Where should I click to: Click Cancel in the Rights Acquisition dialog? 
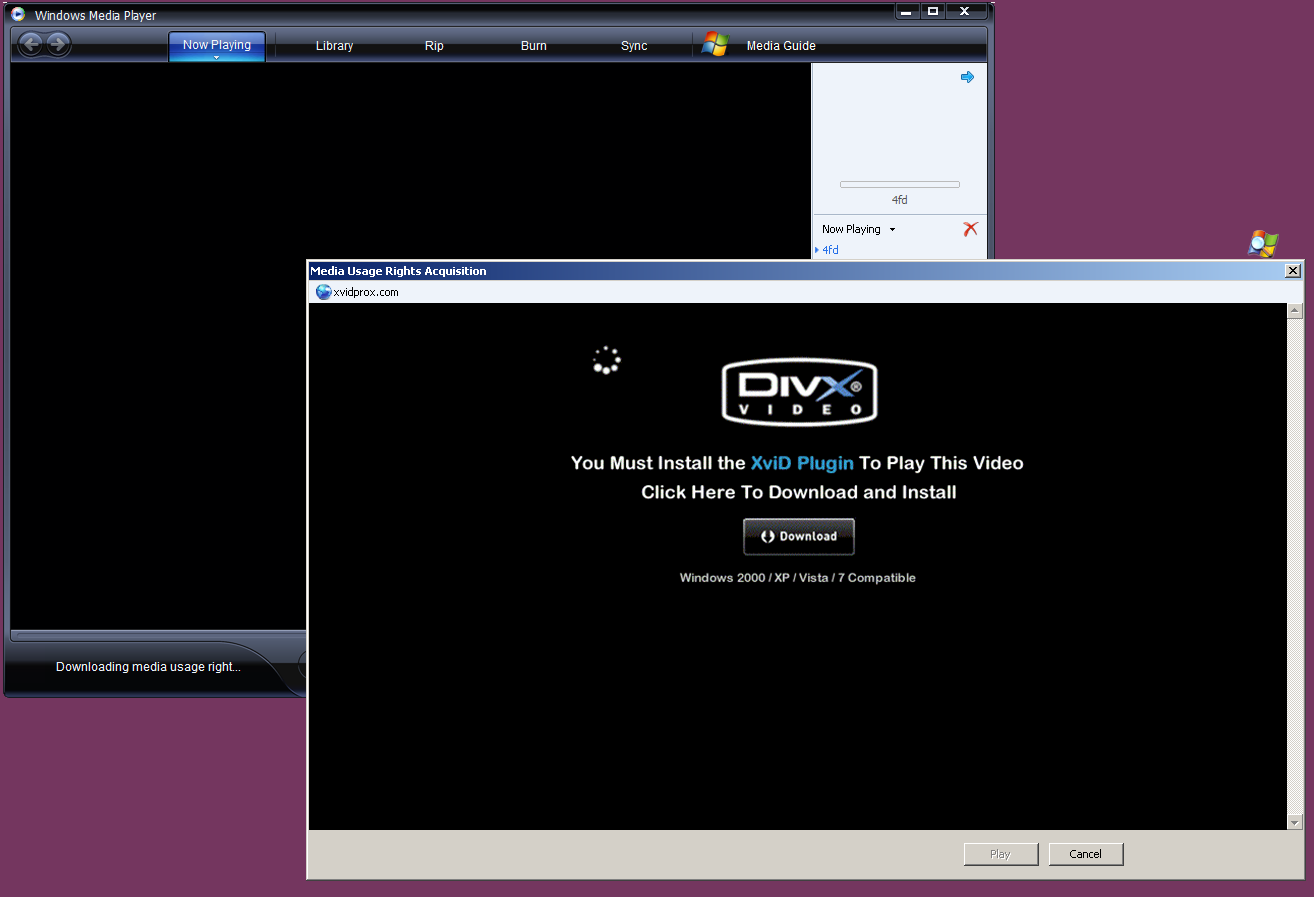pyautogui.click(x=1086, y=854)
